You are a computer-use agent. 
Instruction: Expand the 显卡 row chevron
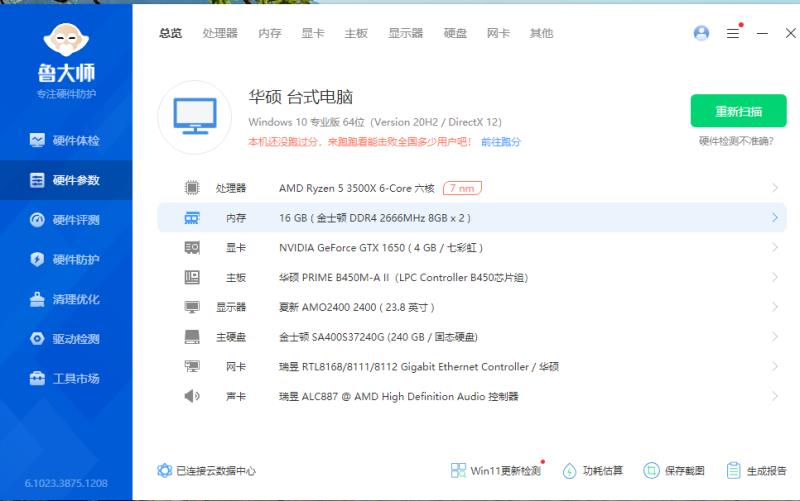click(x=775, y=247)
